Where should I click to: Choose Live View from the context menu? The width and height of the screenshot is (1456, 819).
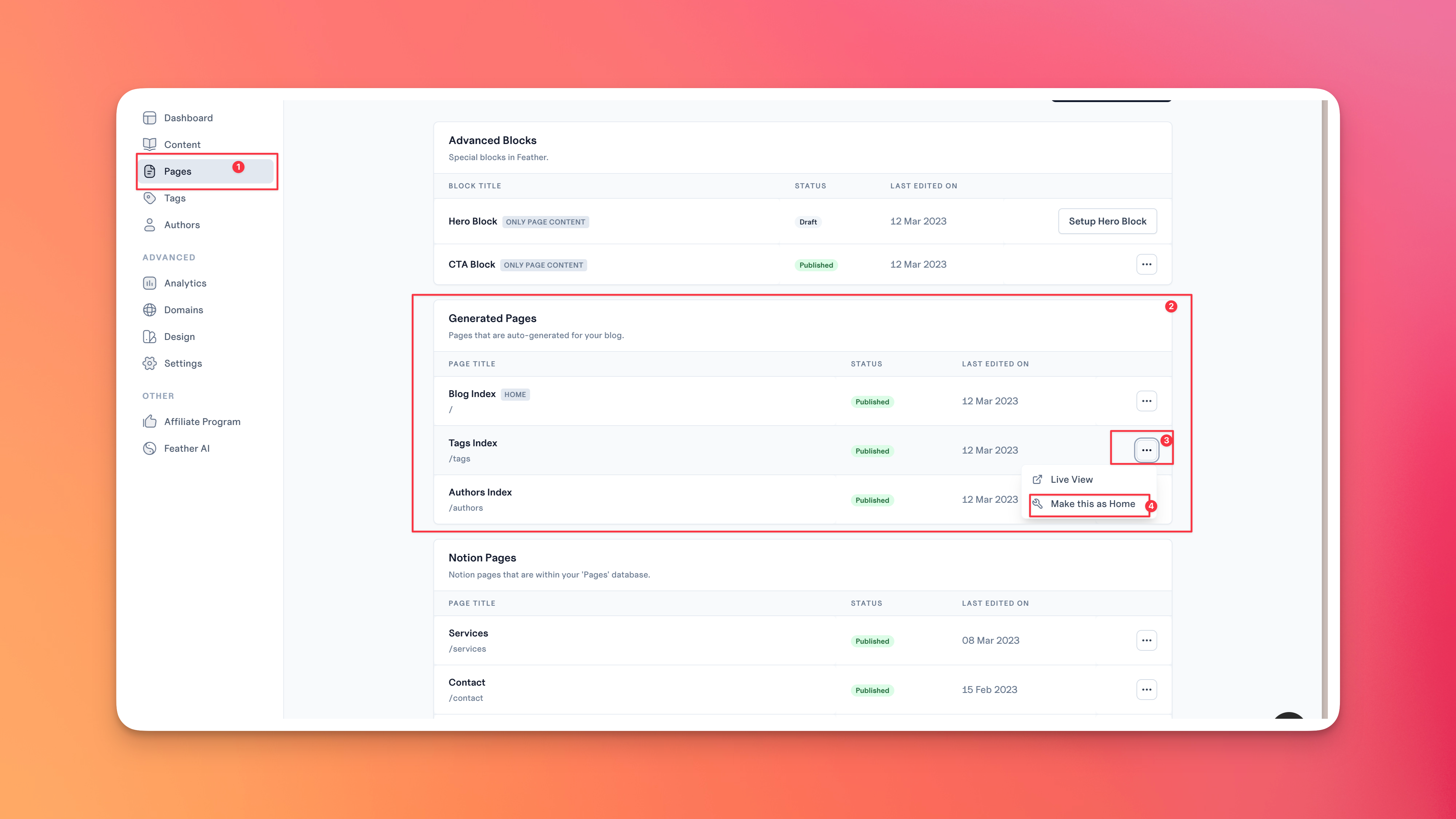pyautogui.click(x=1071, y=479)
